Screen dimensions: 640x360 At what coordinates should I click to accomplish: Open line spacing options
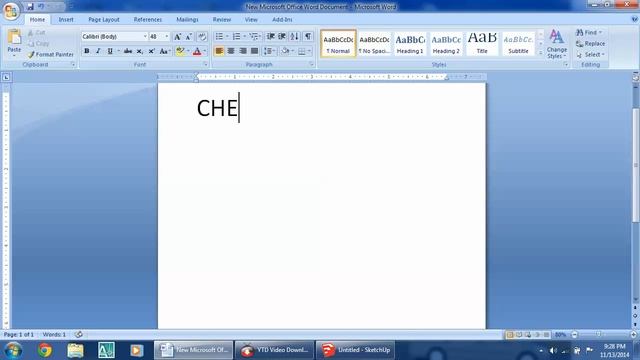coord(269,51)
